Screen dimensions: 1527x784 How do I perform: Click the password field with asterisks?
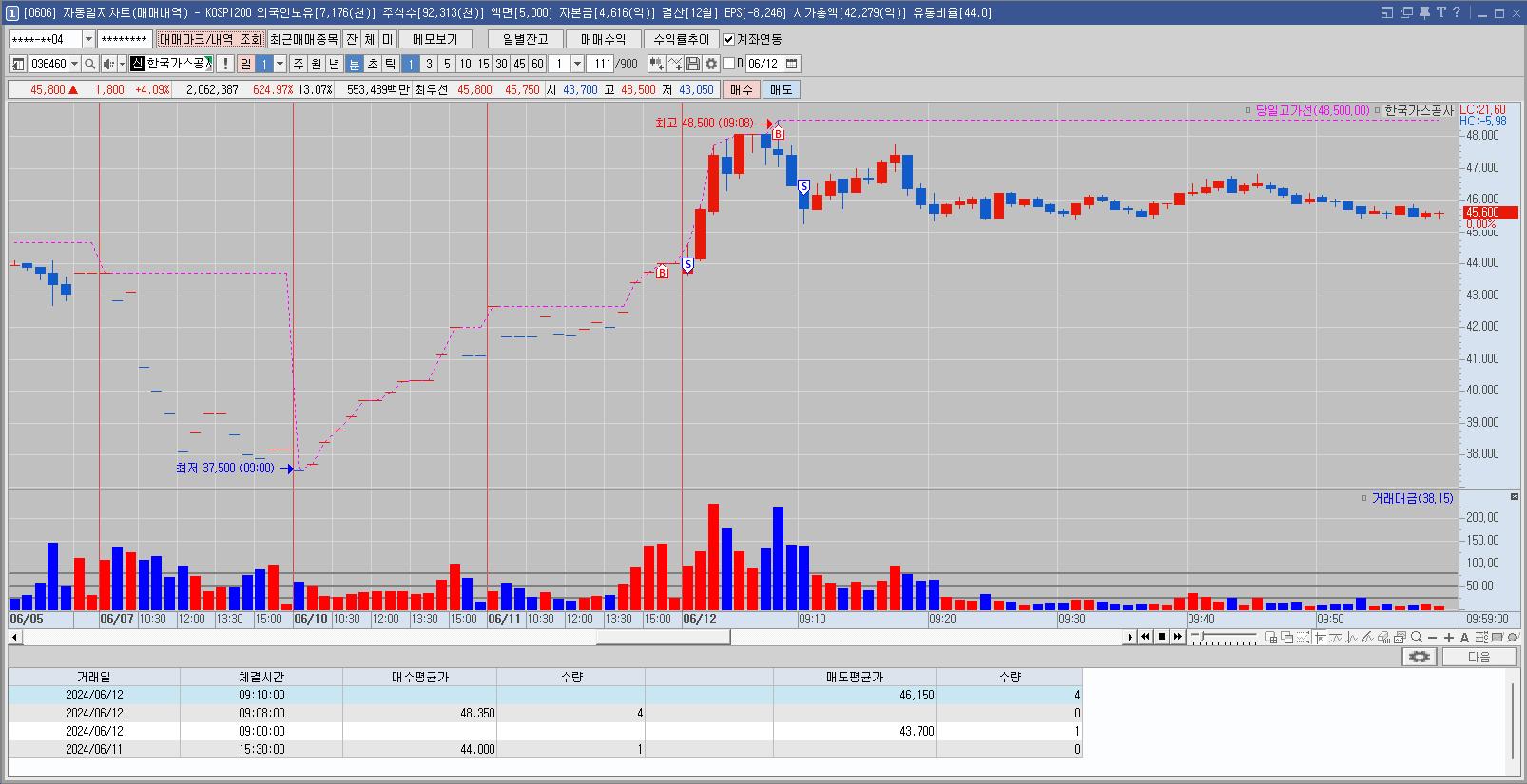coord(125,39)
